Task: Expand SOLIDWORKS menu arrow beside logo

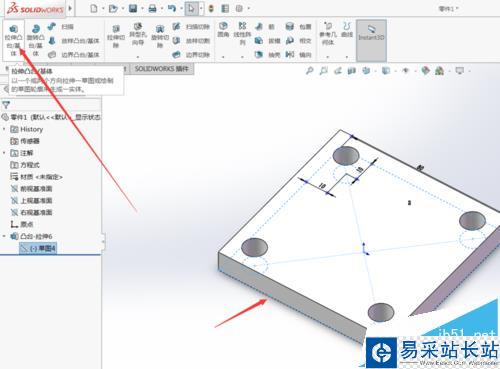Action: (70, 8)
